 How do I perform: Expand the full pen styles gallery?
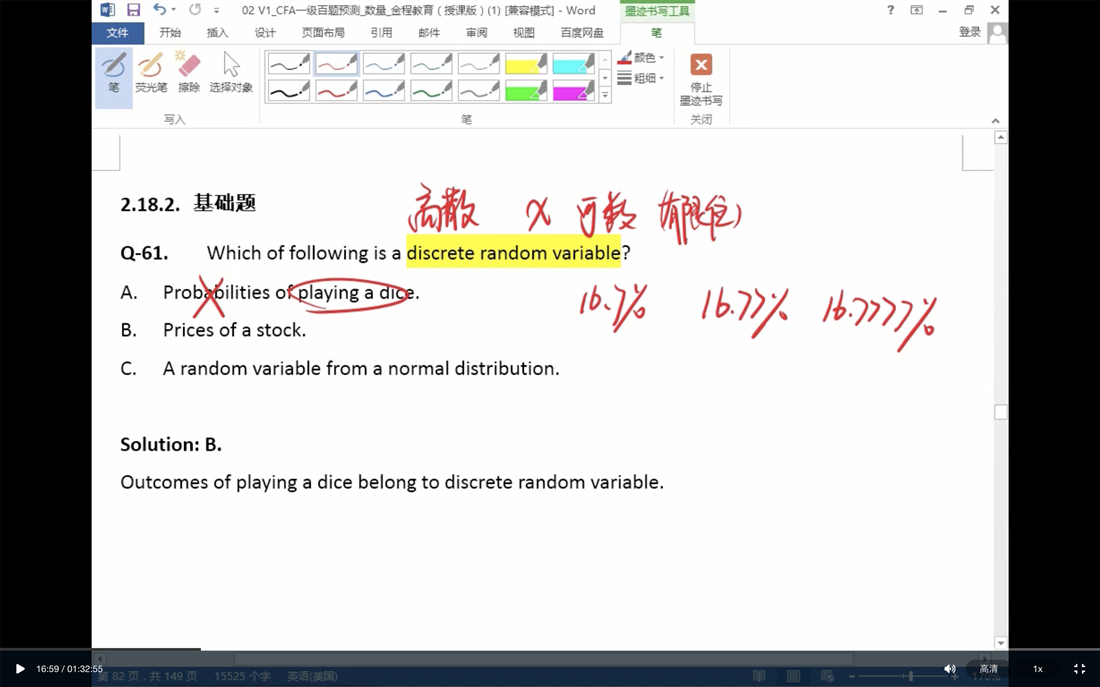coord(605,95)
